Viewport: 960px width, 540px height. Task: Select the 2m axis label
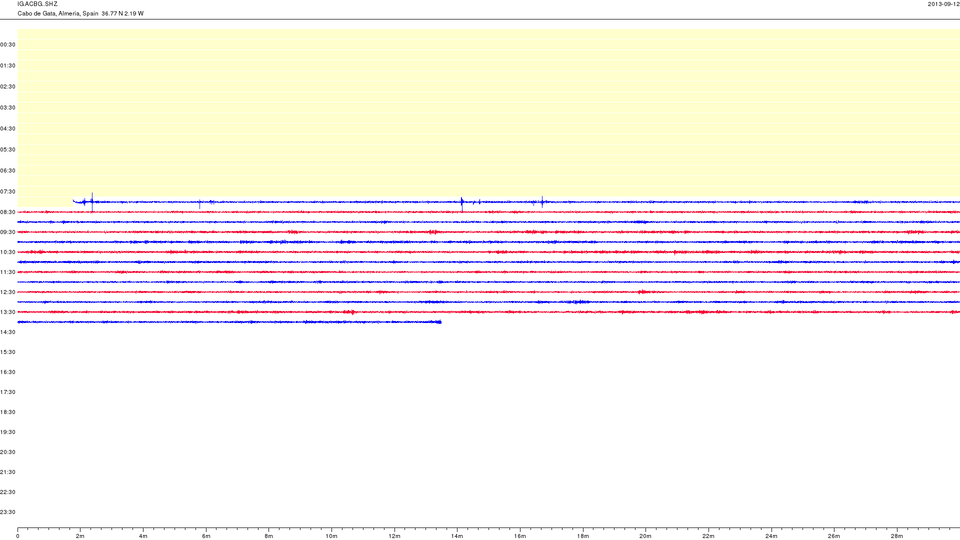point(80,536)
